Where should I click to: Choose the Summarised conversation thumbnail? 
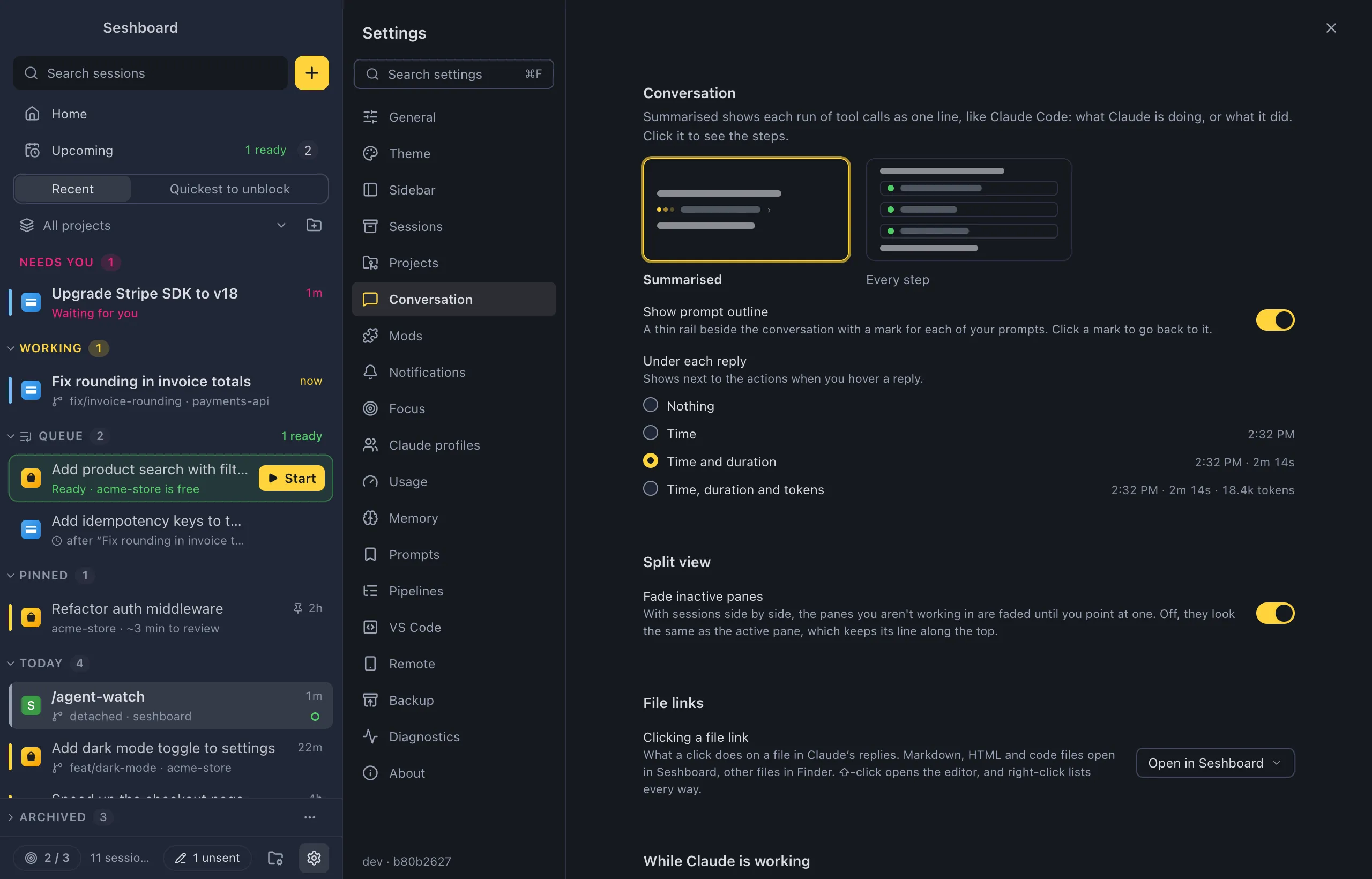click(746, 210)
